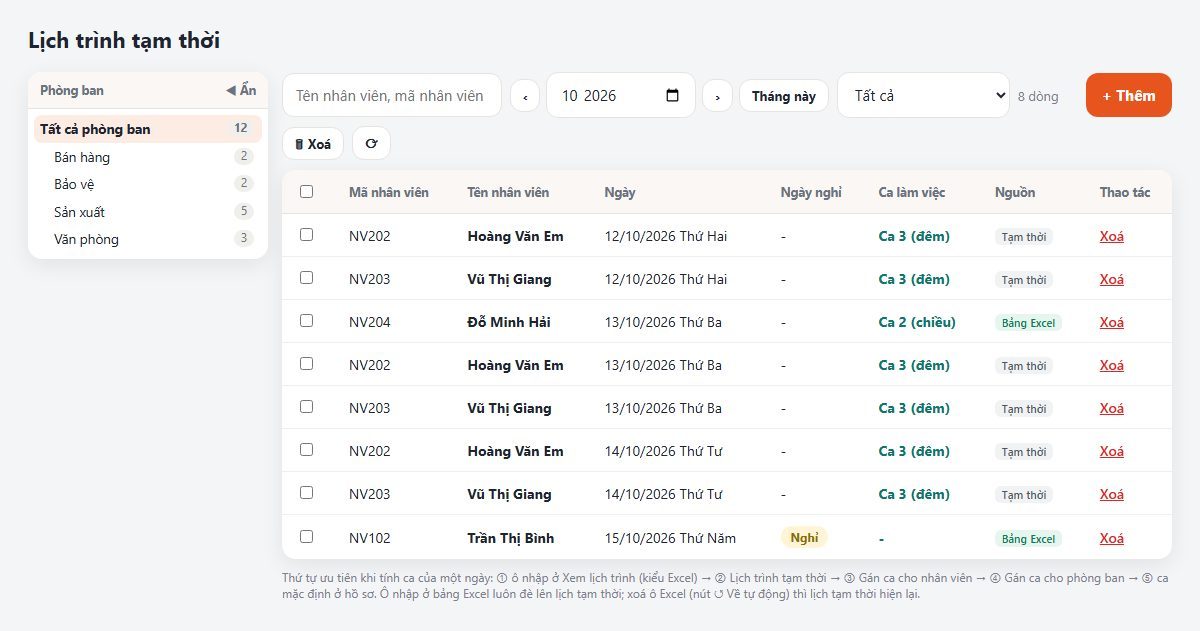This screenshot has width=1200, height=631.
Task: Click the 'Ca làm việc' column header
Action: click(912, 192)
